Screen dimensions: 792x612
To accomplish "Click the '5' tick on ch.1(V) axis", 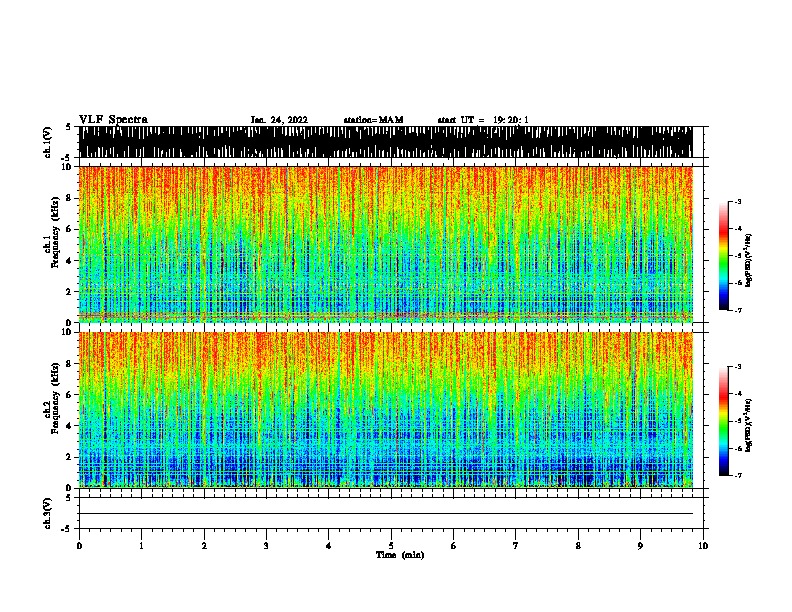I will [x=68, y=127].
